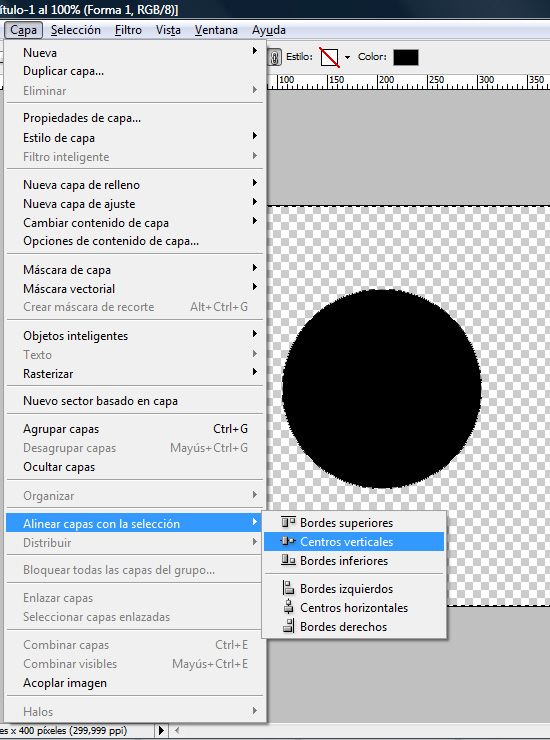Expand Cambiar contenido de capa submenu
Image resolution: width=550 pixels, height=740 pixels.
point(135,222)
